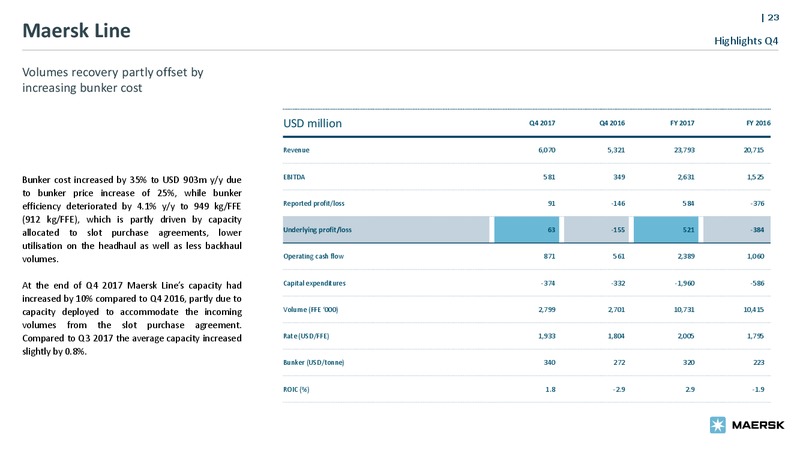Click the 'Q4 2016' column header
Screen dimensions: 800x450
[612, 123]
